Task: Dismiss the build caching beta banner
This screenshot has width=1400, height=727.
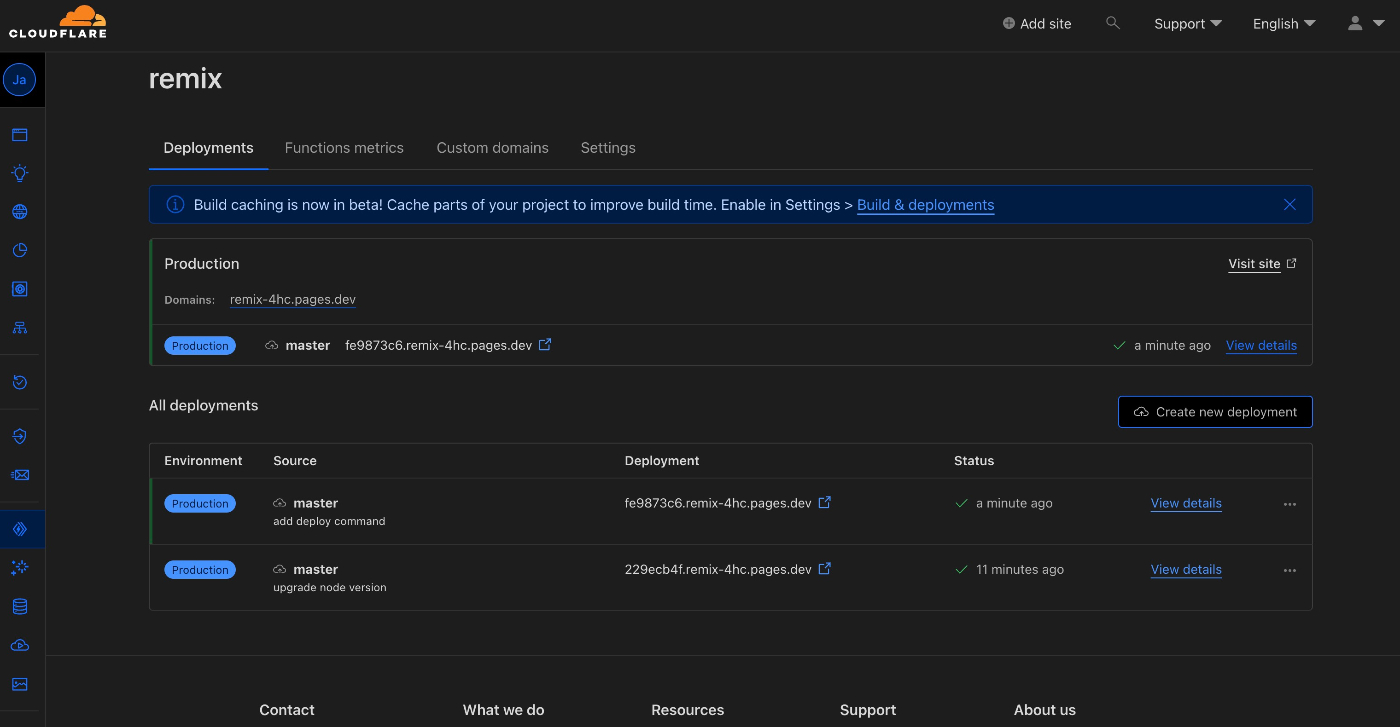Action: pyautogui.click(x=1289, y=204)
